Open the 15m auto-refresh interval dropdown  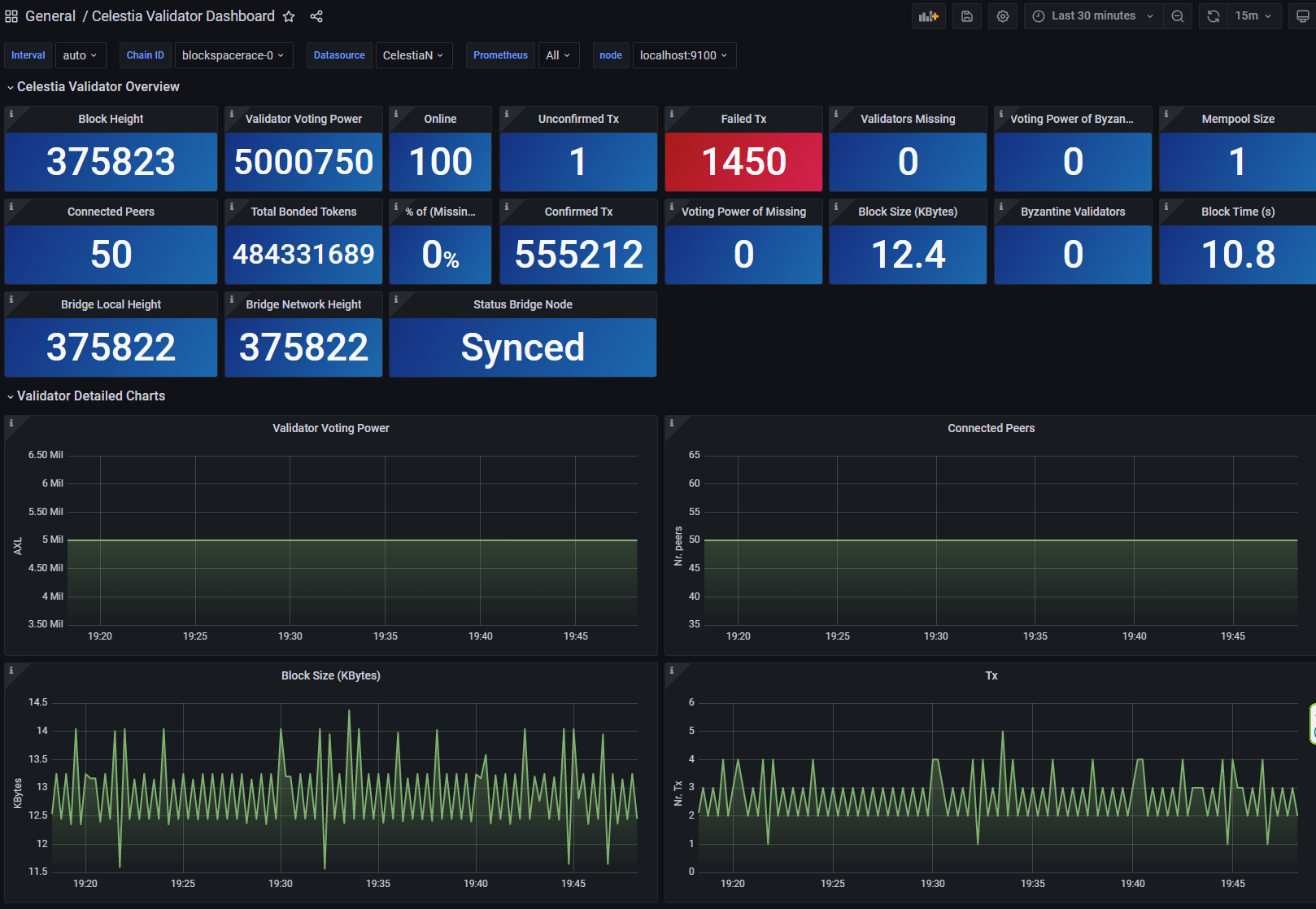pos(1251,15)
